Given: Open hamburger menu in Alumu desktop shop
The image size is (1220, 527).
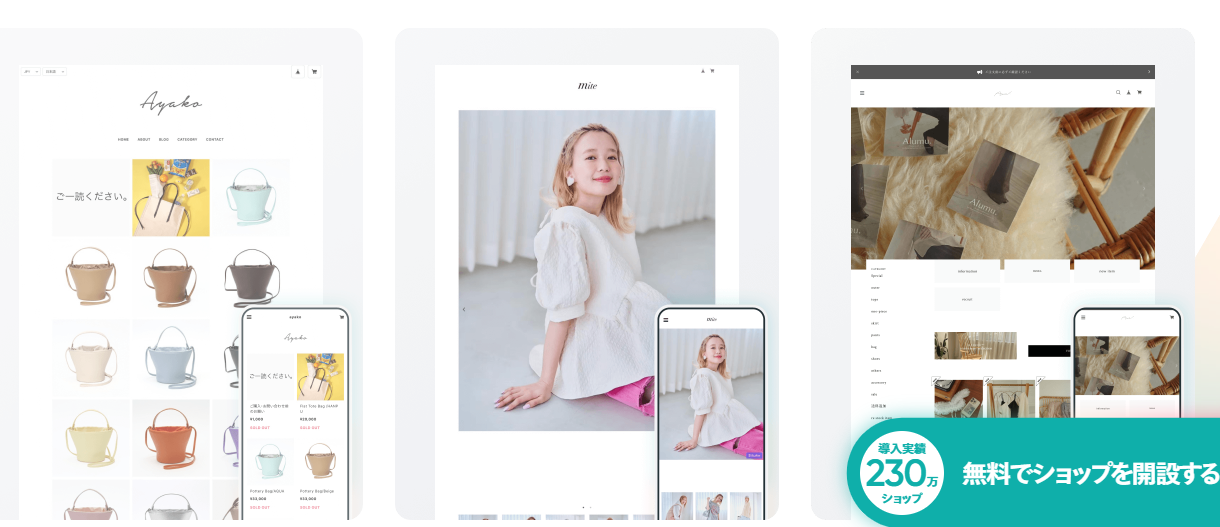Looking at the screenshot, I should click(x=861, y=93).
